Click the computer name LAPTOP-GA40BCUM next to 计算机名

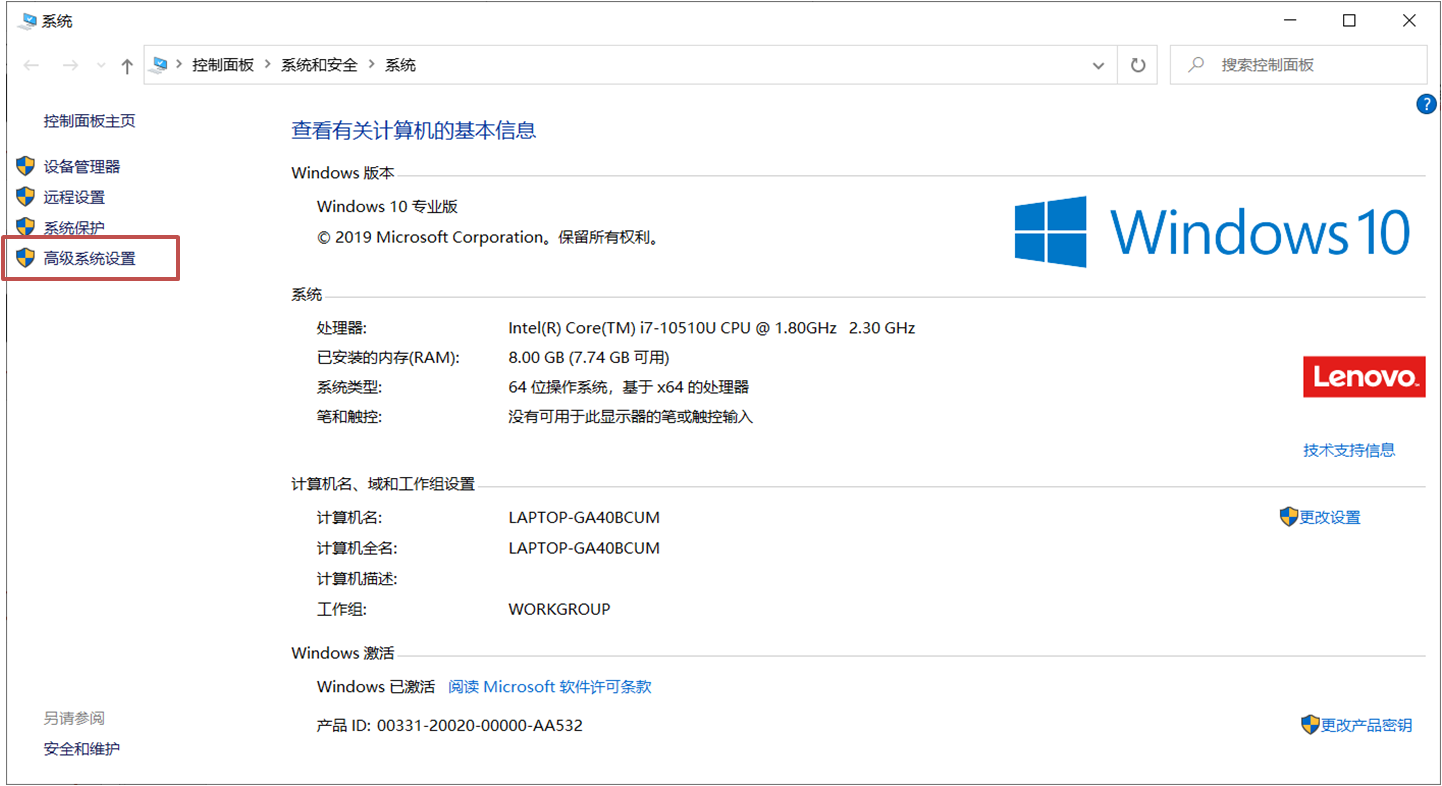(584, 518)
